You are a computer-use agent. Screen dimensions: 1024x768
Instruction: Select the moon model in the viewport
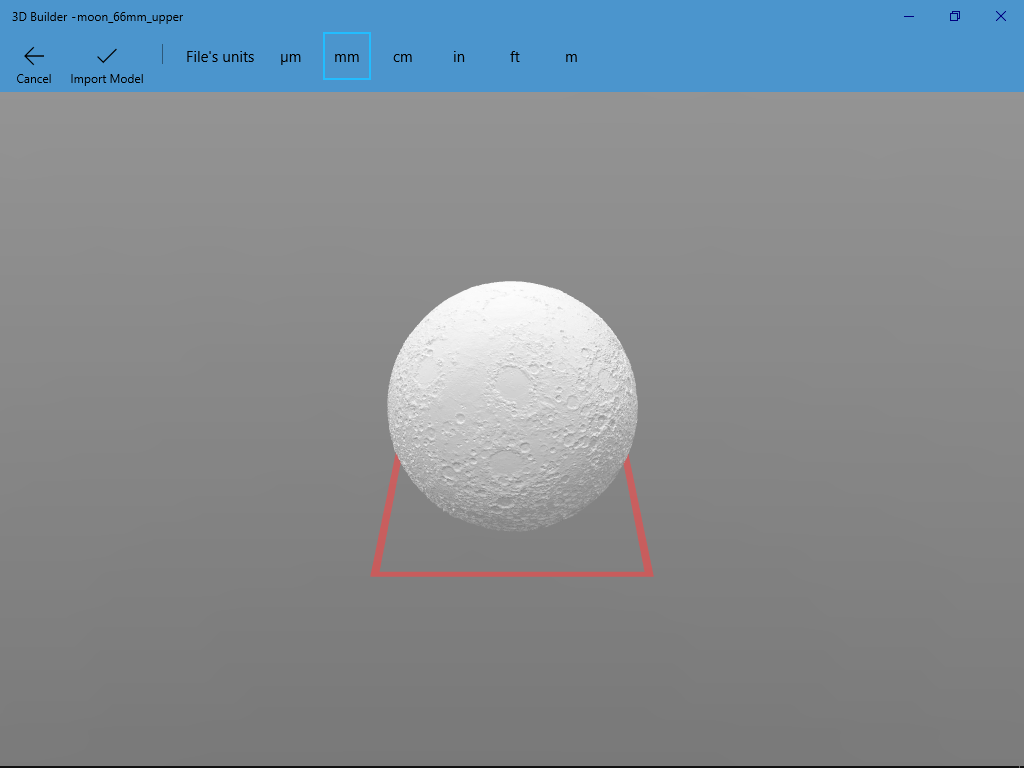click(511, 405)
